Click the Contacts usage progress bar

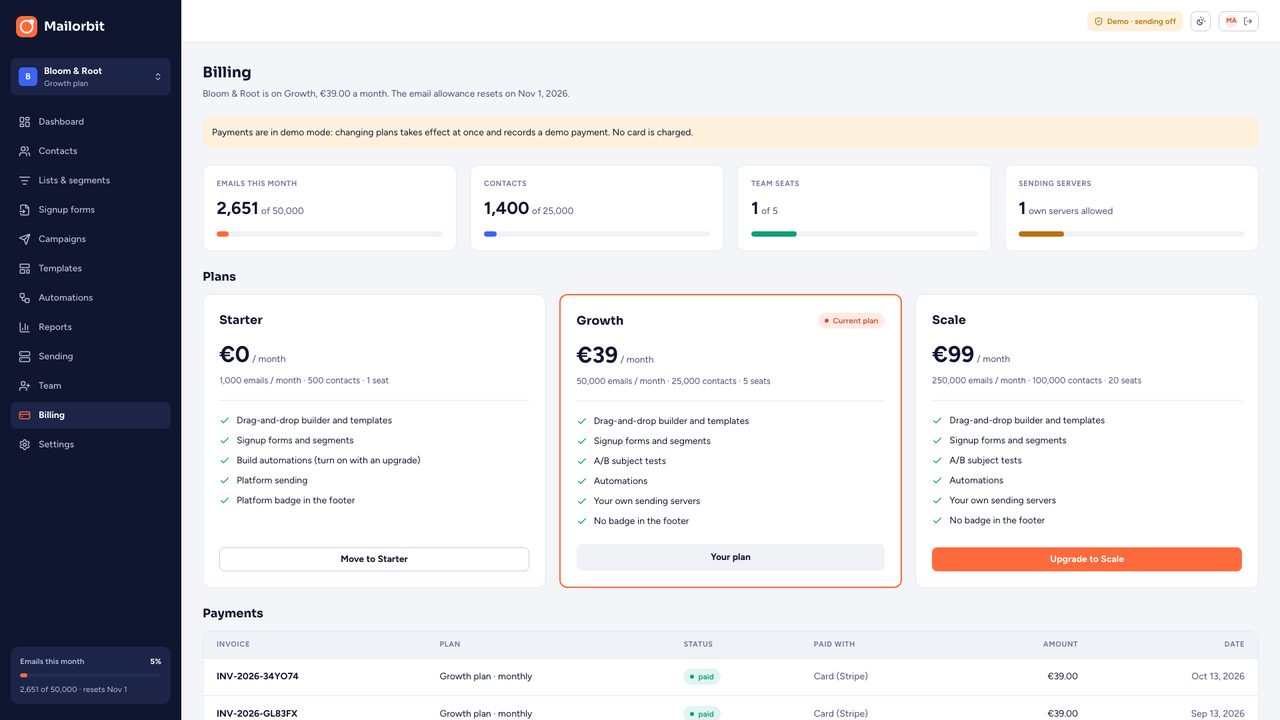pos(597,234)
